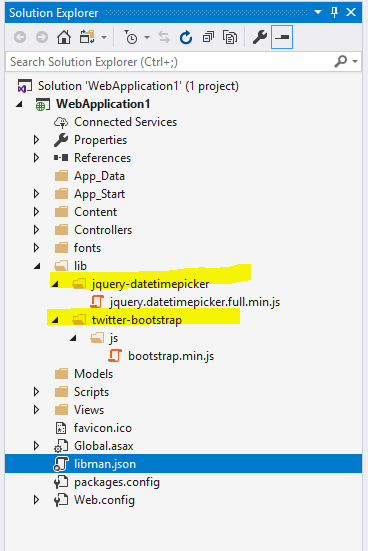Select the App_Start folder

99,194
